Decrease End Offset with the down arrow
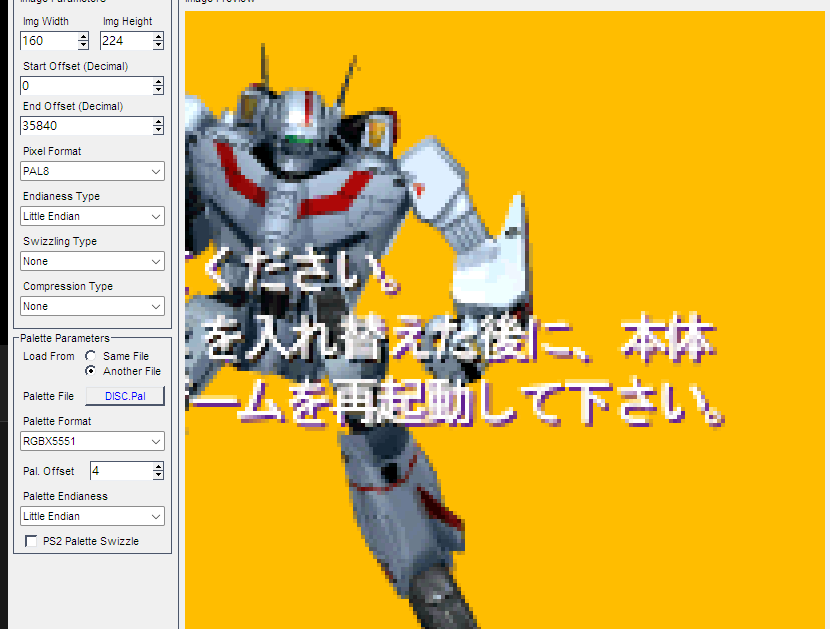The width and height of the screenshot is (830, 629). pyautogui.click(x=158, y=131)
